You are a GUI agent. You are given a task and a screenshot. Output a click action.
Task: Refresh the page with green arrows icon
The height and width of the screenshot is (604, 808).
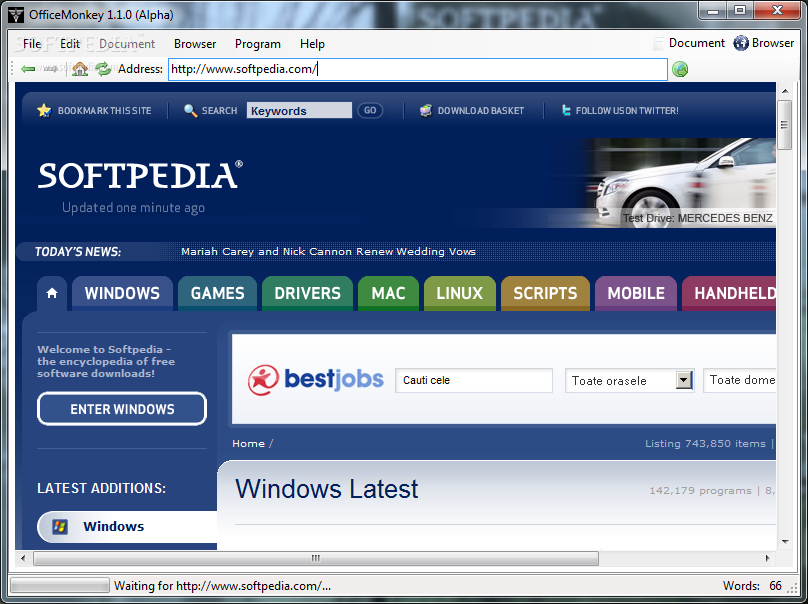point(103,69)
